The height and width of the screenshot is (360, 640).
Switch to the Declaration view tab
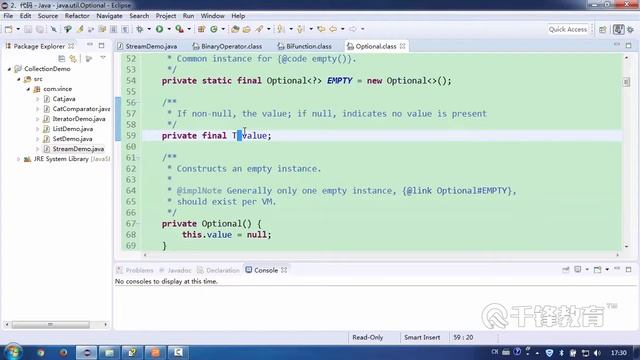pos(218,270)
